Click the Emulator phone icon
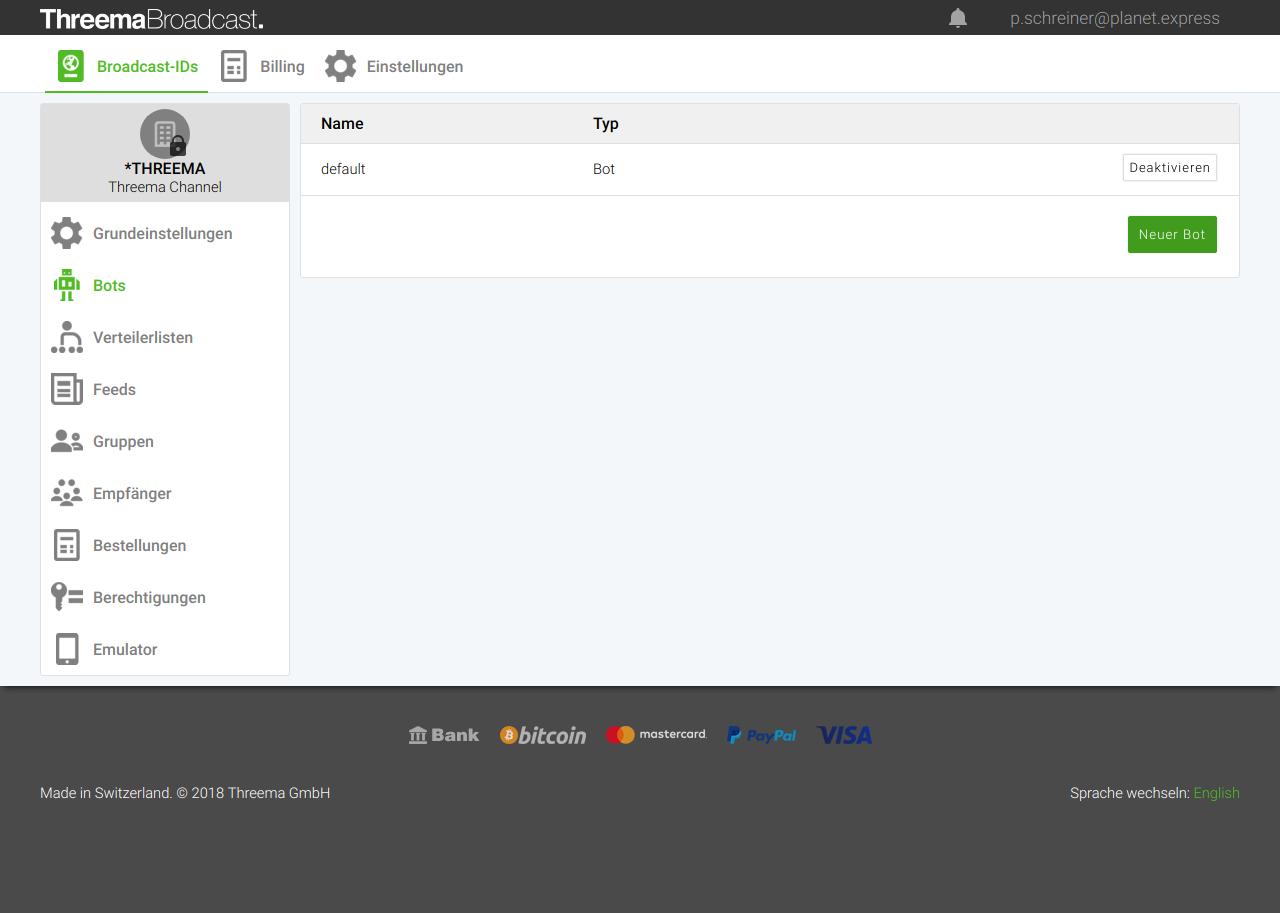Viewport: 1280px width, 913px height. tap(67, 649)
